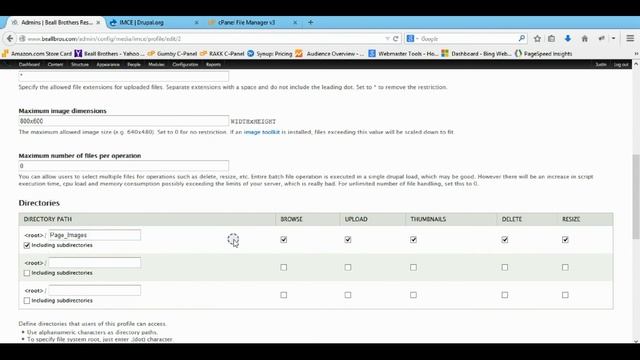This screenshot has height=360, width=640.
Task: Open the Reports admin menu item
Action: [213, 64]
